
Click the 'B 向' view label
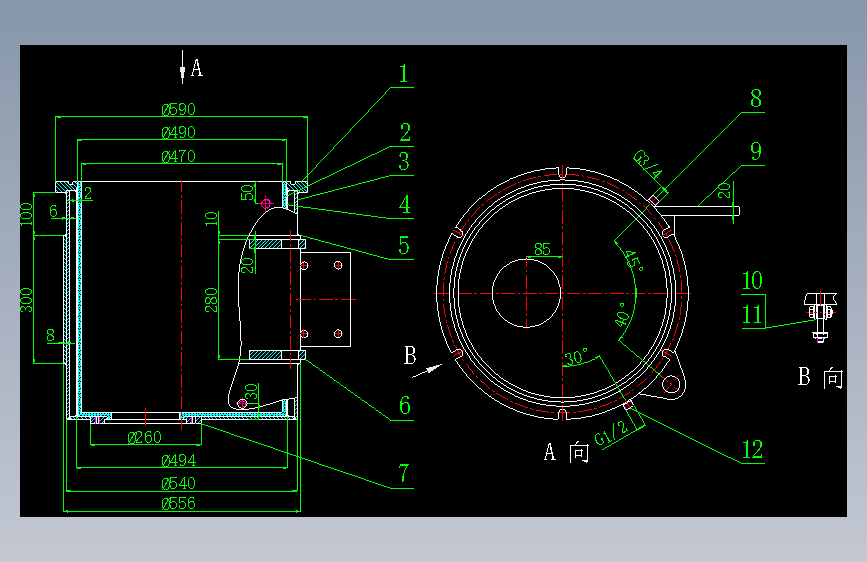point(821,377)
